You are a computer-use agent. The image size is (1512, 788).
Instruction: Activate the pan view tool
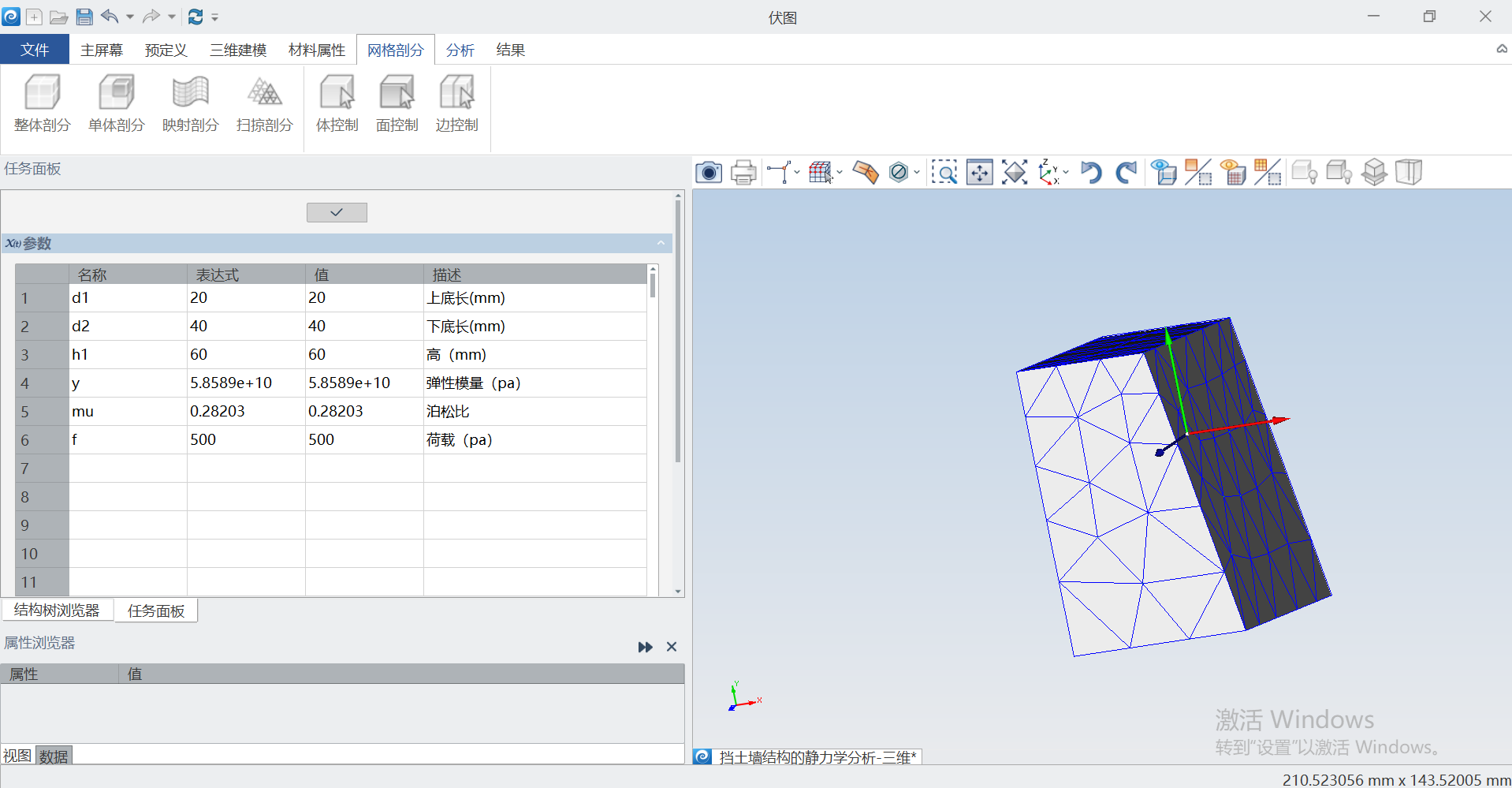(979, 172)
